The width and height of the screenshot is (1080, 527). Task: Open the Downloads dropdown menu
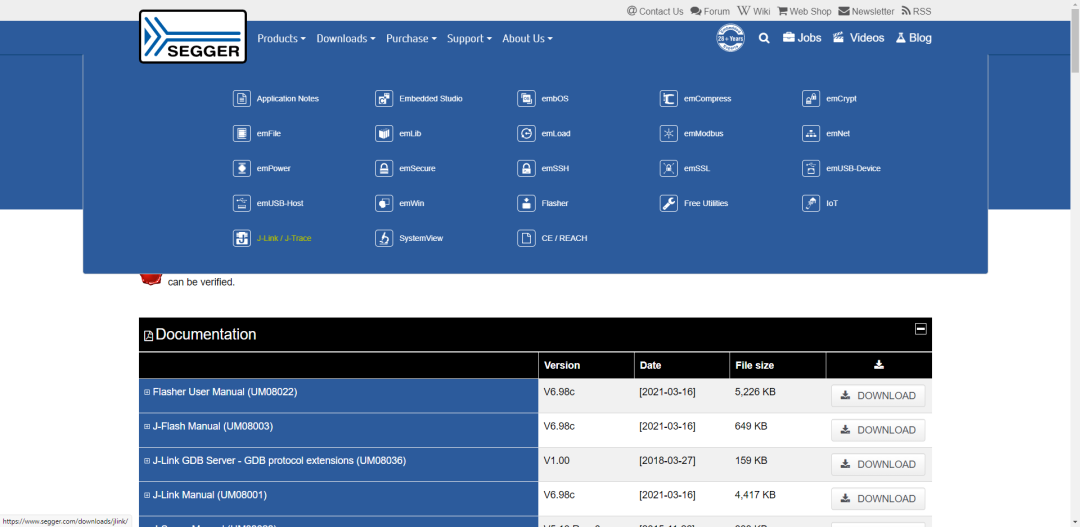346,39
